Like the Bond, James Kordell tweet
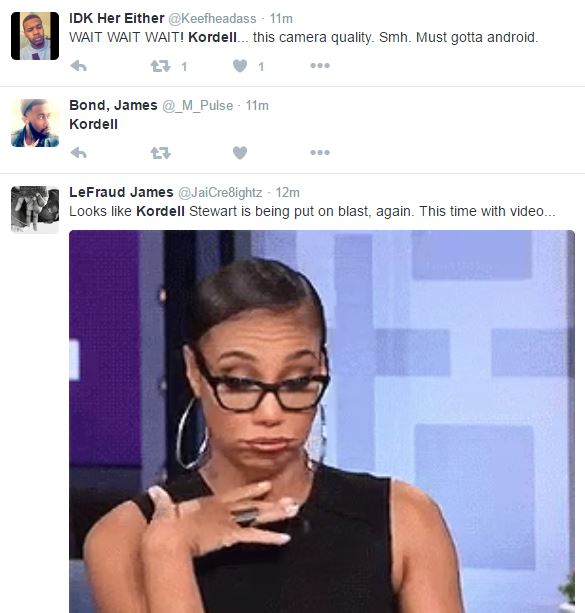Screen dimensions: 585x613 (240, 152)
